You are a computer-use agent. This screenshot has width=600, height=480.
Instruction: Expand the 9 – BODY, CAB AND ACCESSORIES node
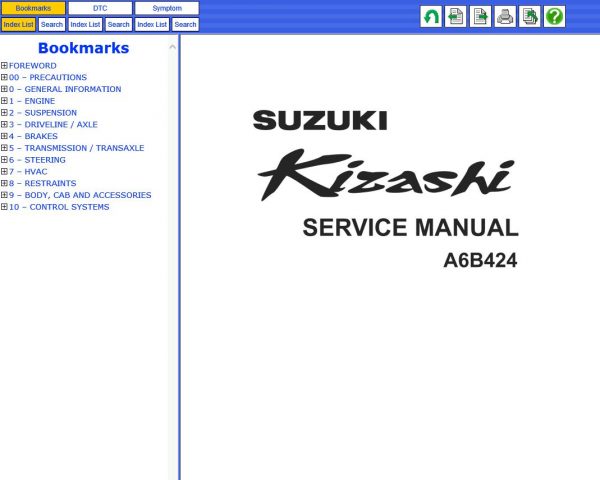(x=4, y=195)
